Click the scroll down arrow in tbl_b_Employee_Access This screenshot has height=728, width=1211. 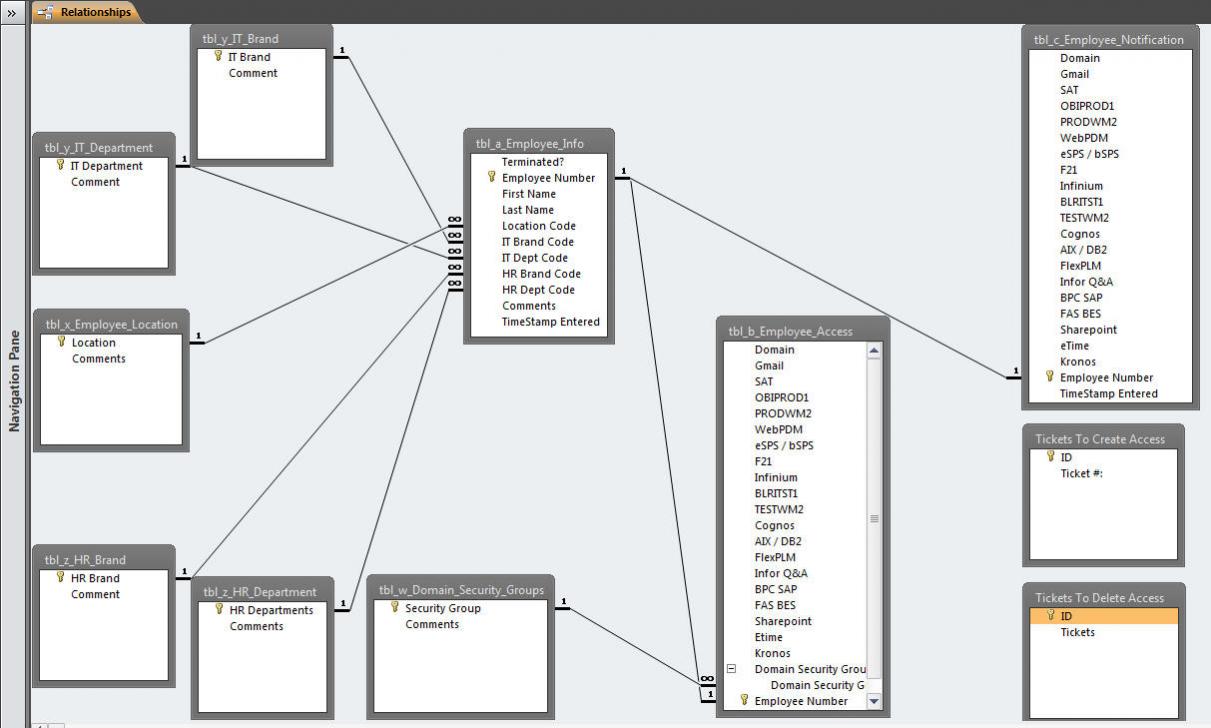tap(874, 701)
